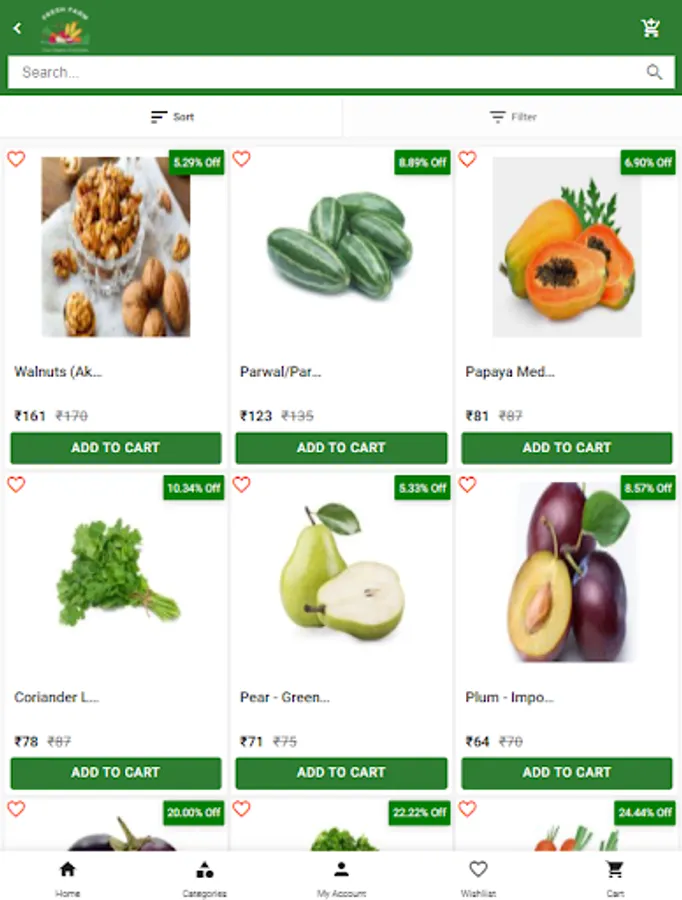This screenshot has width=682, height=900.
Task: Go back using the header arrow
Action: coord(18,28)
